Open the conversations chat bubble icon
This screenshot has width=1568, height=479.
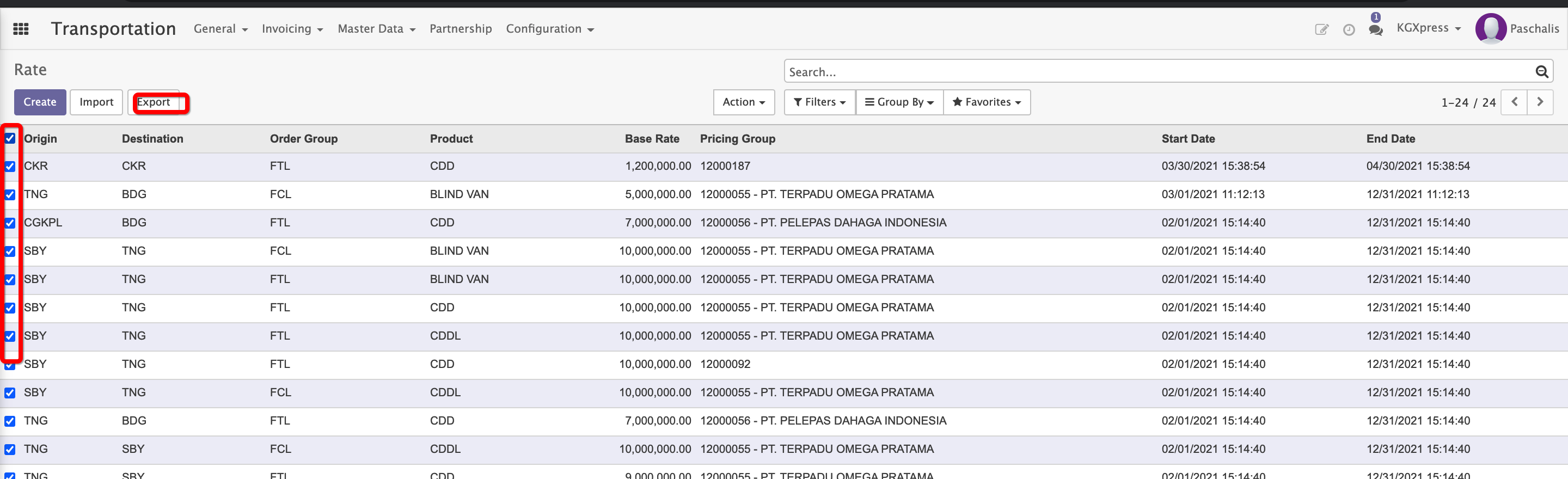tap(1375, 29)
